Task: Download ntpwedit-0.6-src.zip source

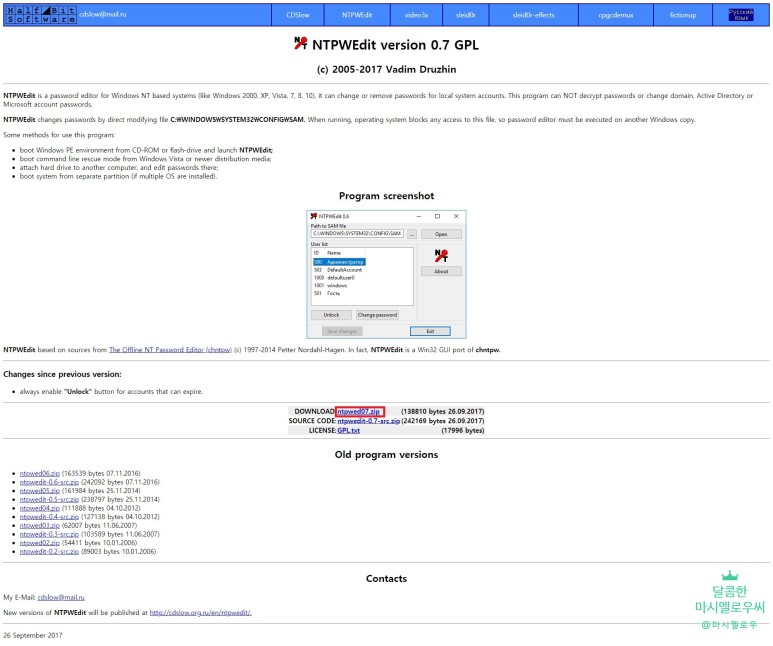Action: 49,482
